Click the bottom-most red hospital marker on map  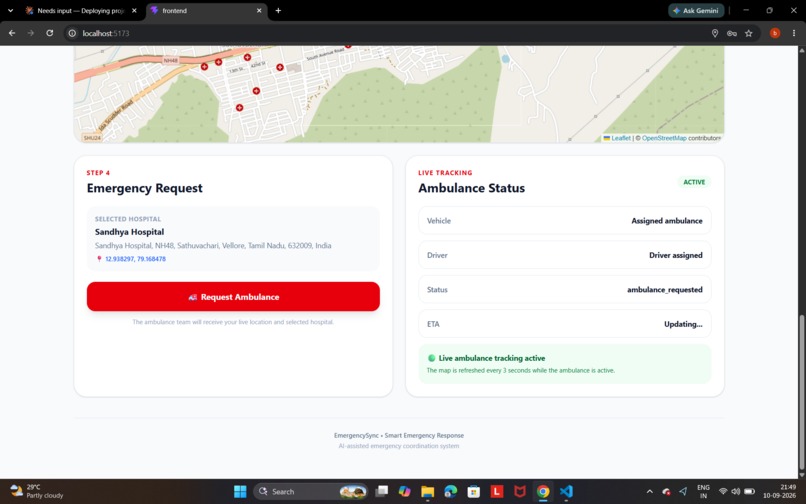click(x=240, y=107)
